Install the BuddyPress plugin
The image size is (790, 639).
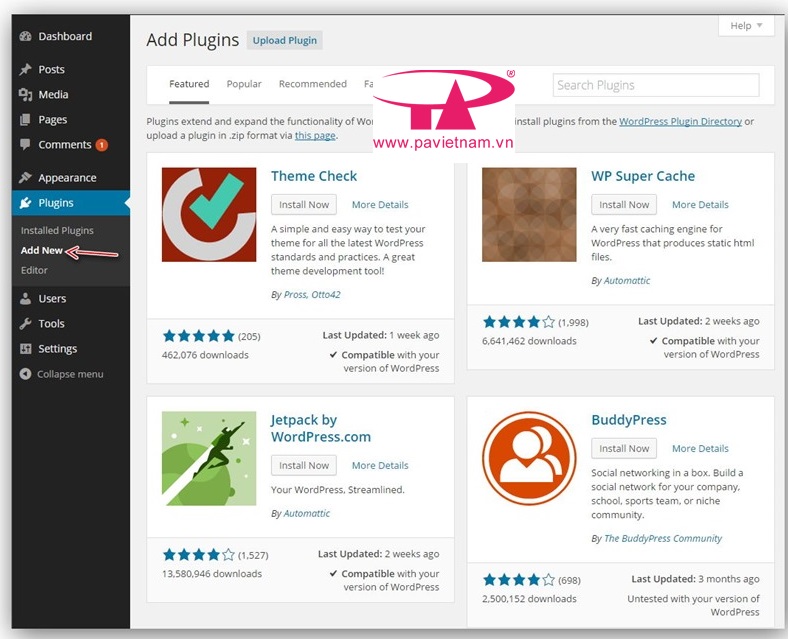pyautogui.click(x=624, y=449)
